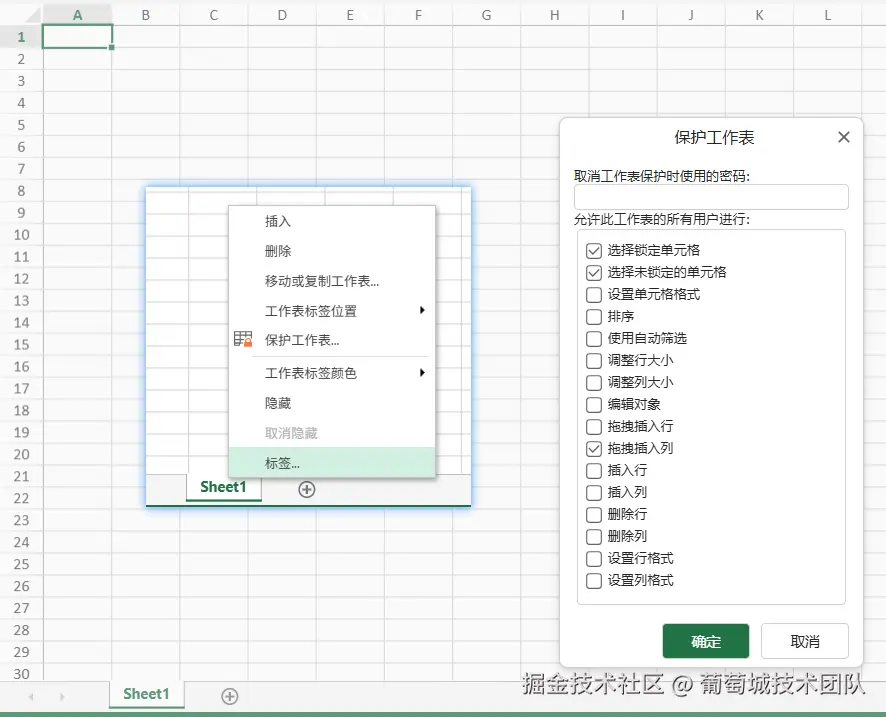This screenshot has width=886, height=717.
Task: Uncheck 拖拽插入列 checkbox
Action: pyautogui.click(x=594, y=449)
